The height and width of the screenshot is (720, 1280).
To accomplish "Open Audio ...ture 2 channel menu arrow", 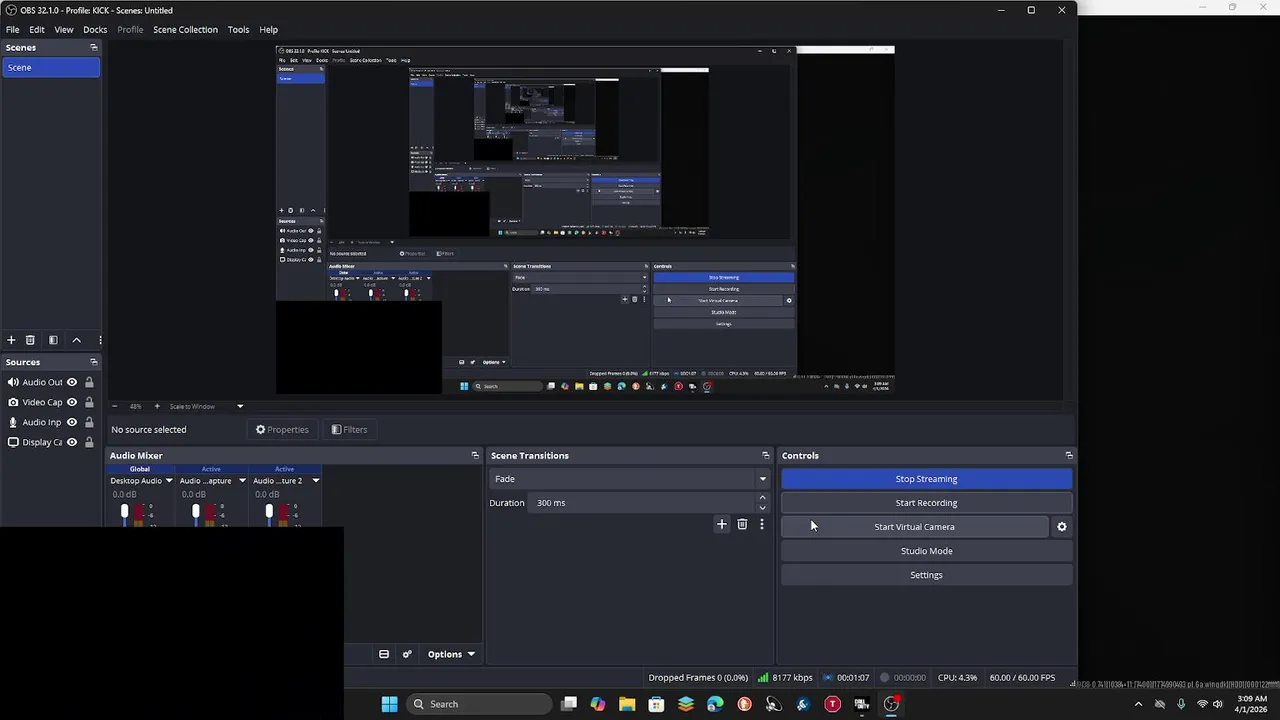I will (315, 481).
